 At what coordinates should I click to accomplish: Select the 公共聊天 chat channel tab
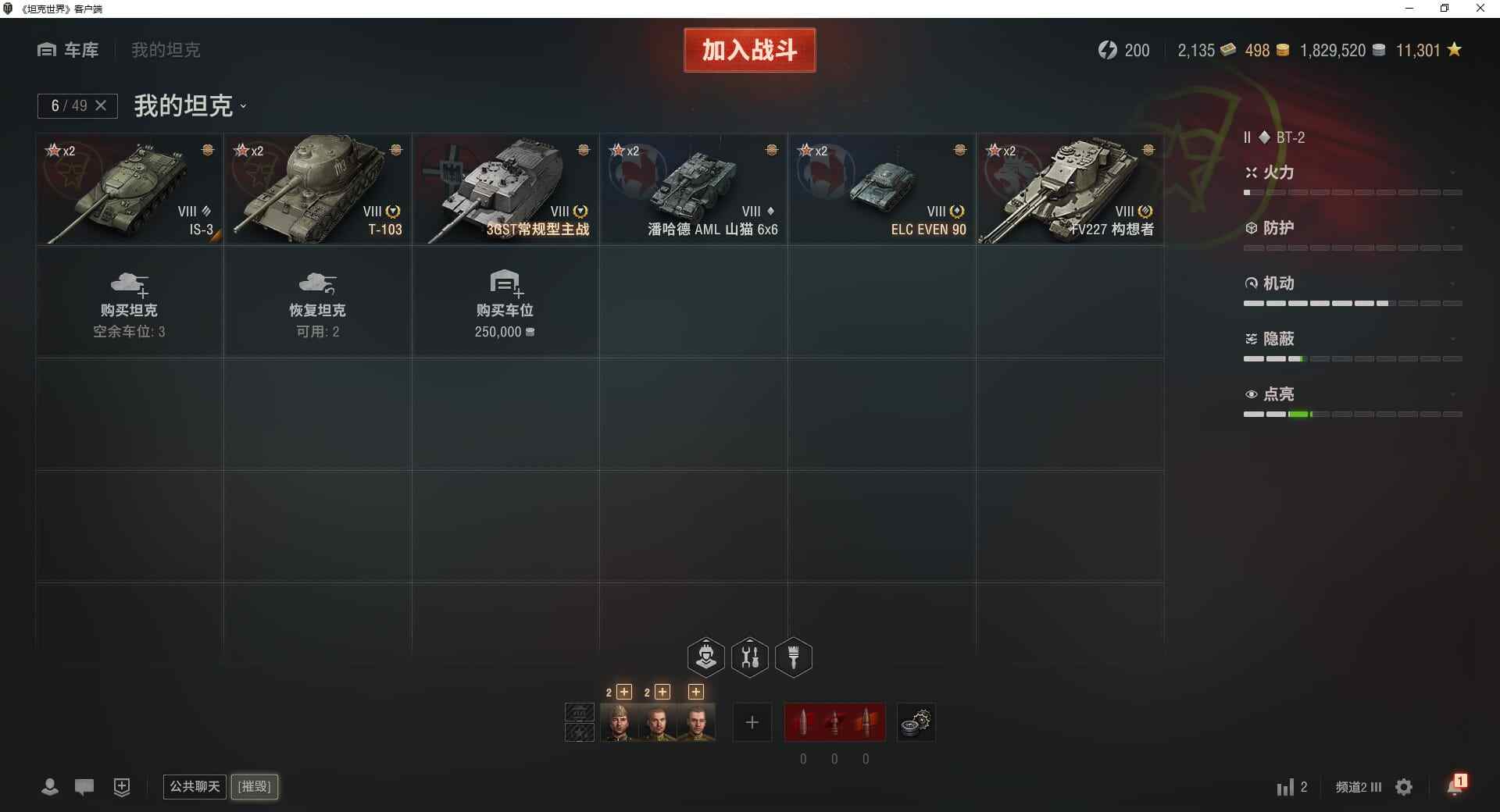195,786
